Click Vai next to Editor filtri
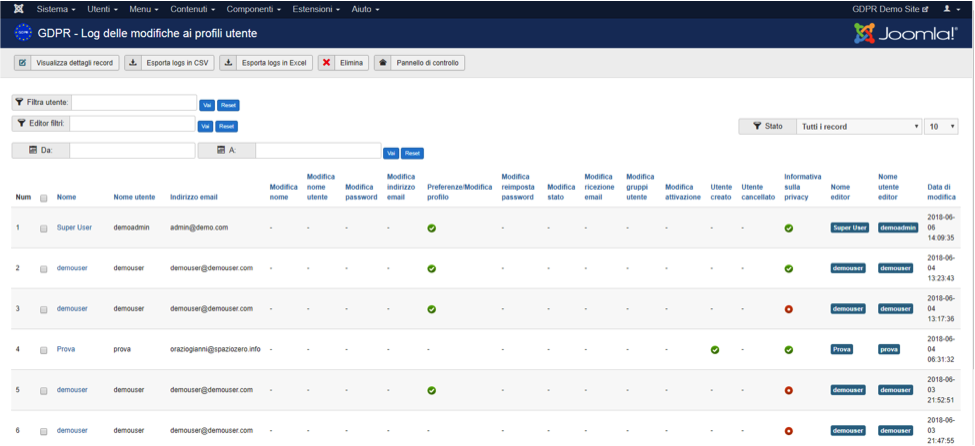Image resolution: width=975 pixels, height=446 pixels. (205, 126)
